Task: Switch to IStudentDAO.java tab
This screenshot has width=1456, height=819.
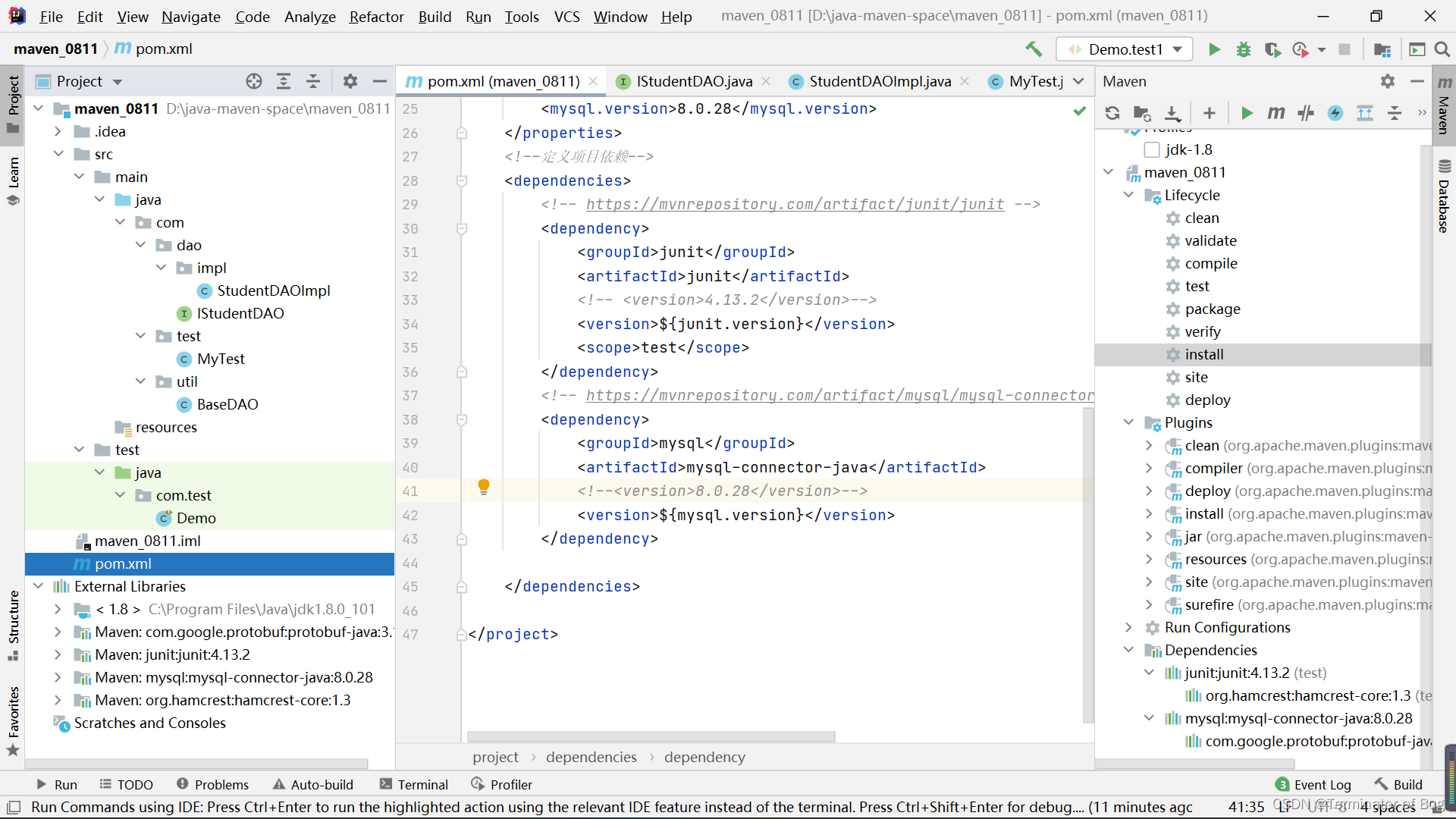Action: pos(694,81)
